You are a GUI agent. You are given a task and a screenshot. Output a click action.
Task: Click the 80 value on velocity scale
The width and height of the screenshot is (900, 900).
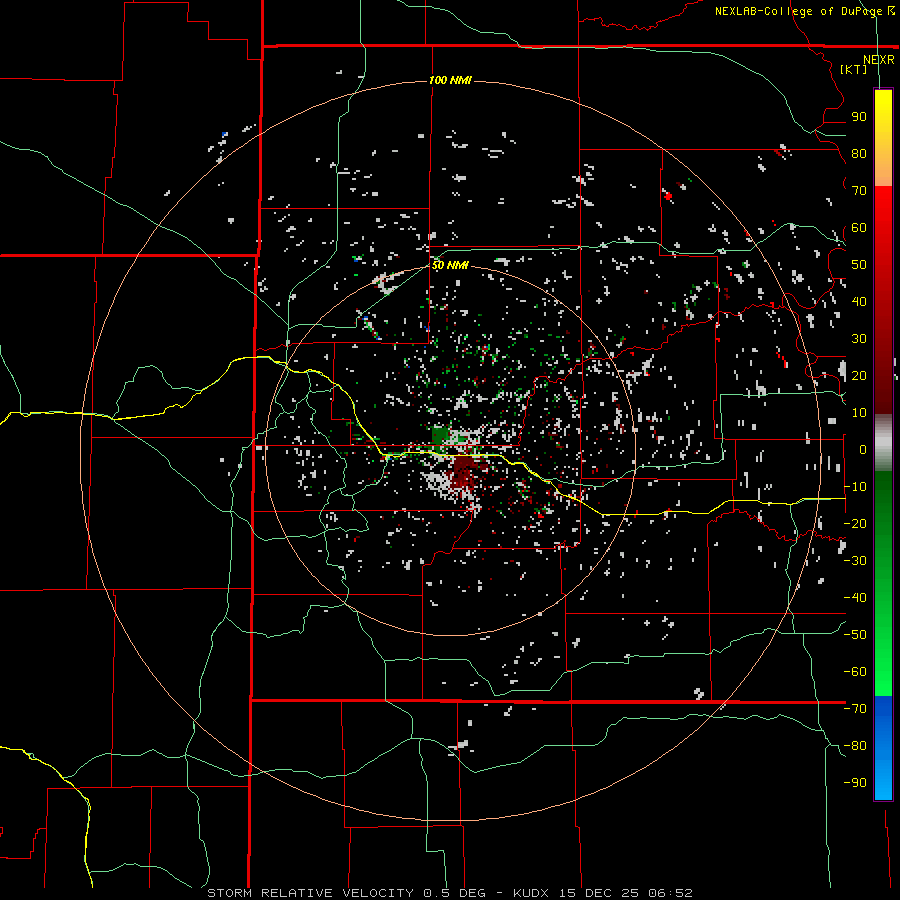(859, 154)
